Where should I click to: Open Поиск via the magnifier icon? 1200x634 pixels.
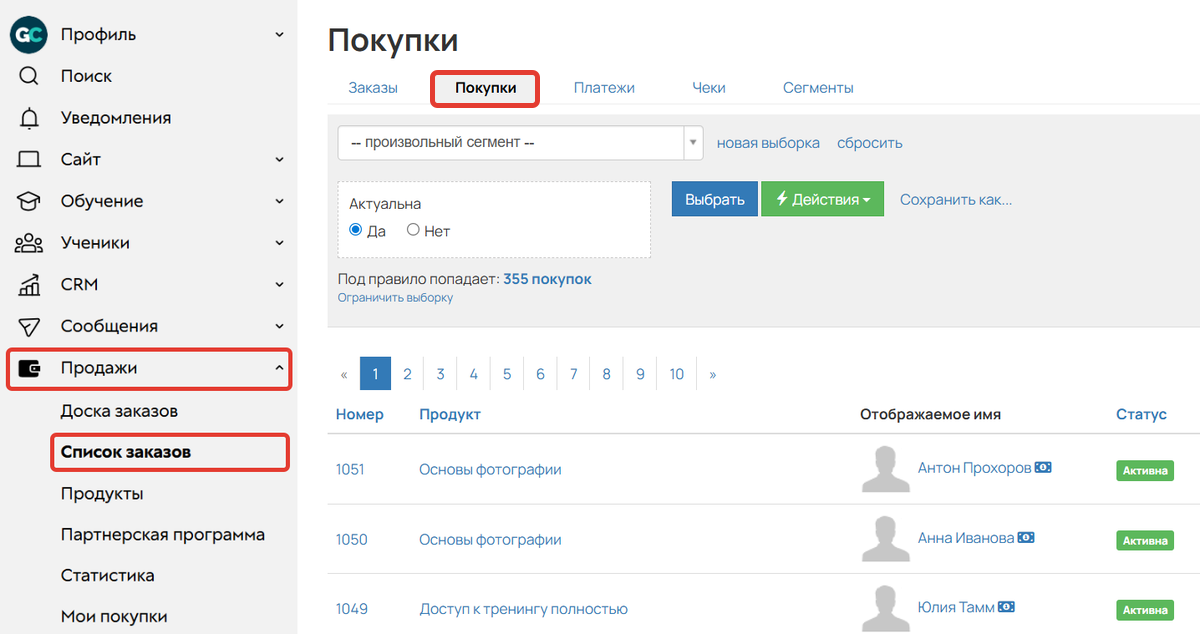coord(28,75)
